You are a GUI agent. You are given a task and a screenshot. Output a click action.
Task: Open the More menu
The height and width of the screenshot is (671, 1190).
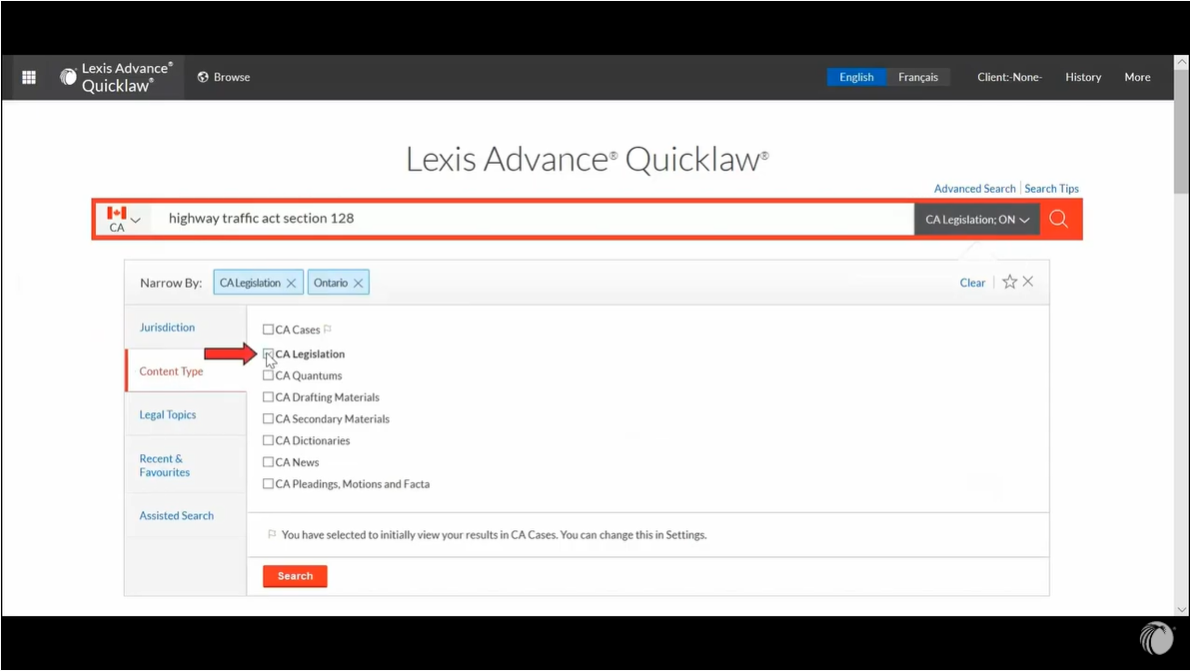click(1137, 77)
